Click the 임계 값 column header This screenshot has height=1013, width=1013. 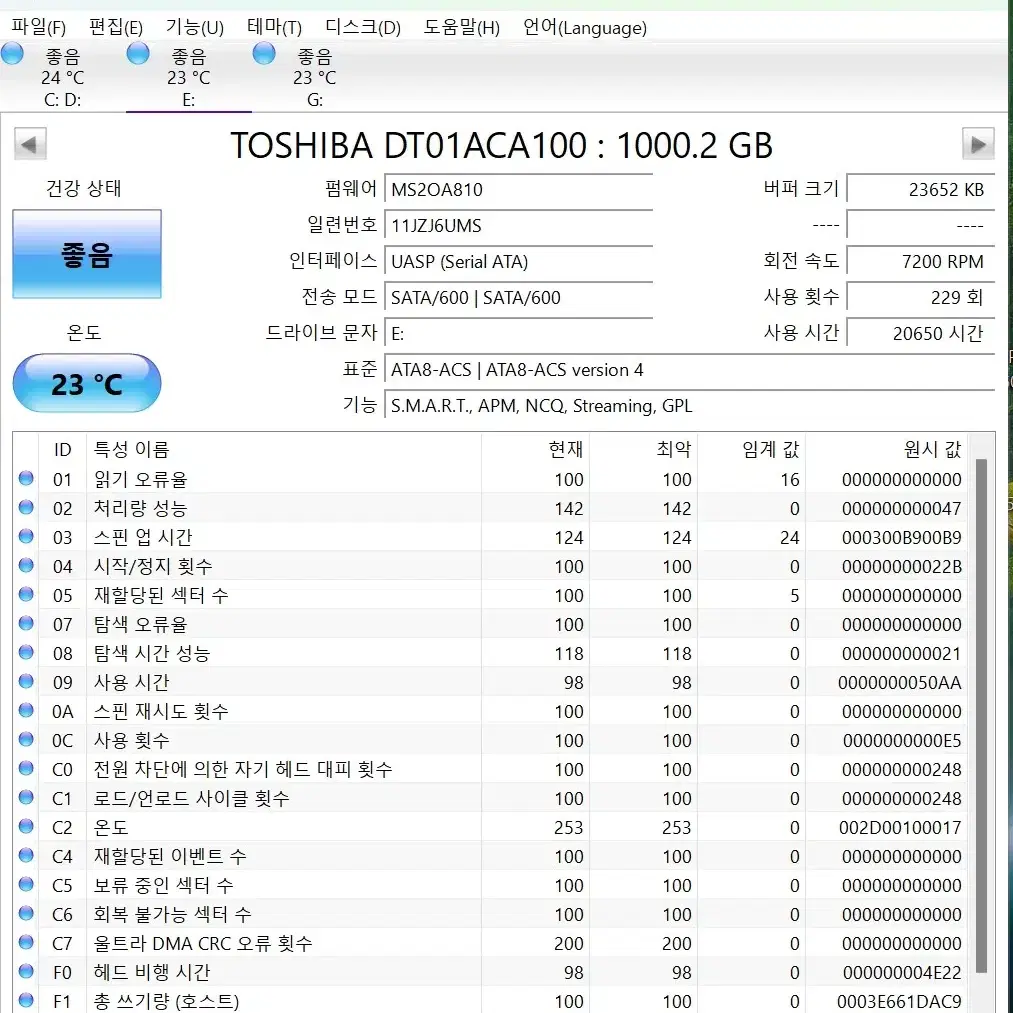(752, 449)
